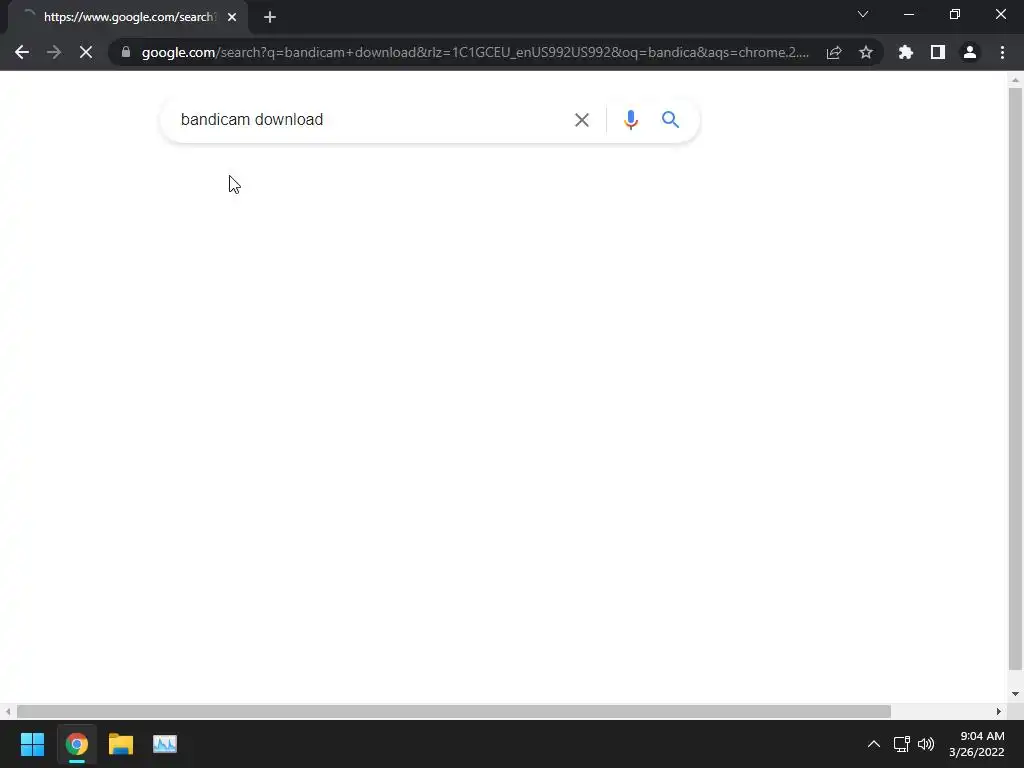Close the Google search tab
Image resolution: width=1024 pixels, height=768 pixels.
click(232, 17)
